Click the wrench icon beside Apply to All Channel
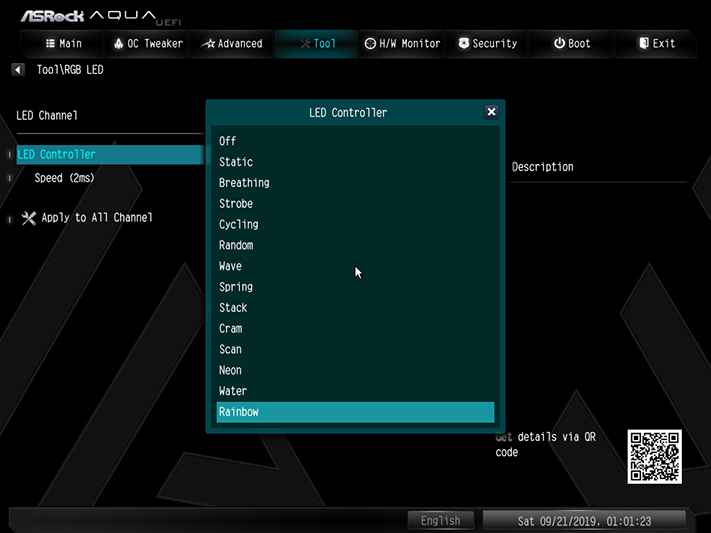711x533 pixels. 29,218
